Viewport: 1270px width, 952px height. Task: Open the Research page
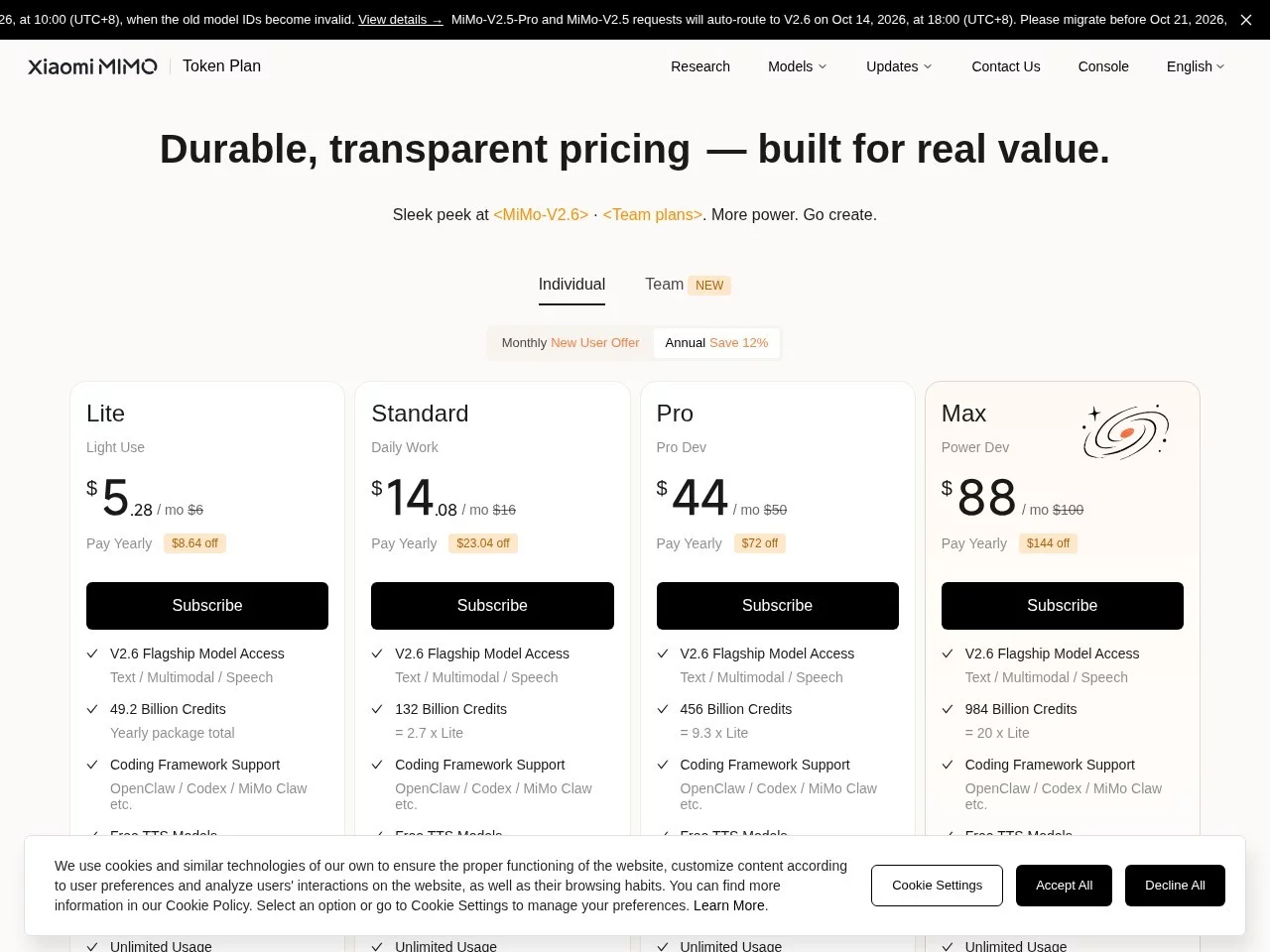700,66
